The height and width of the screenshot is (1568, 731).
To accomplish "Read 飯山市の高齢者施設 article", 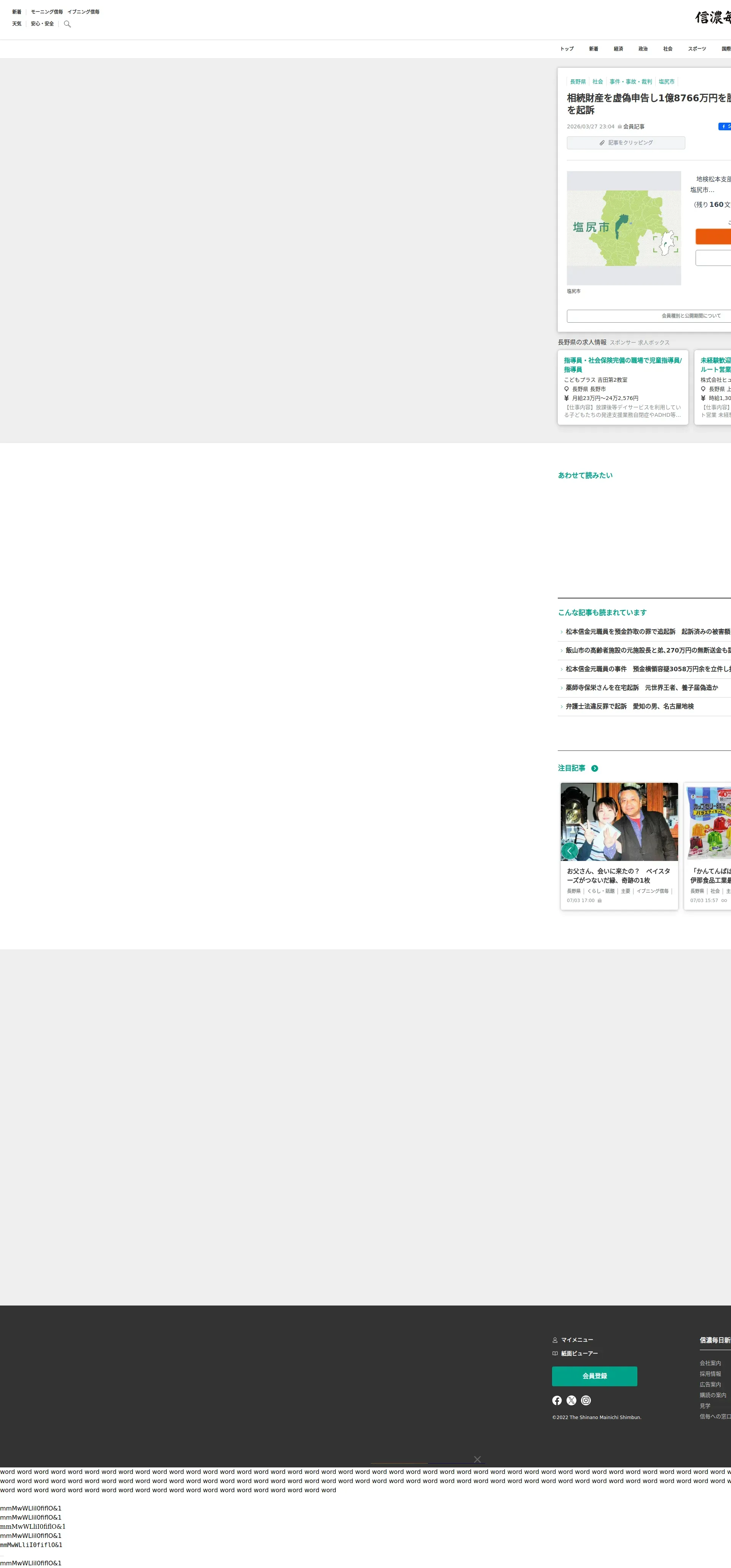I will [648, 651].
